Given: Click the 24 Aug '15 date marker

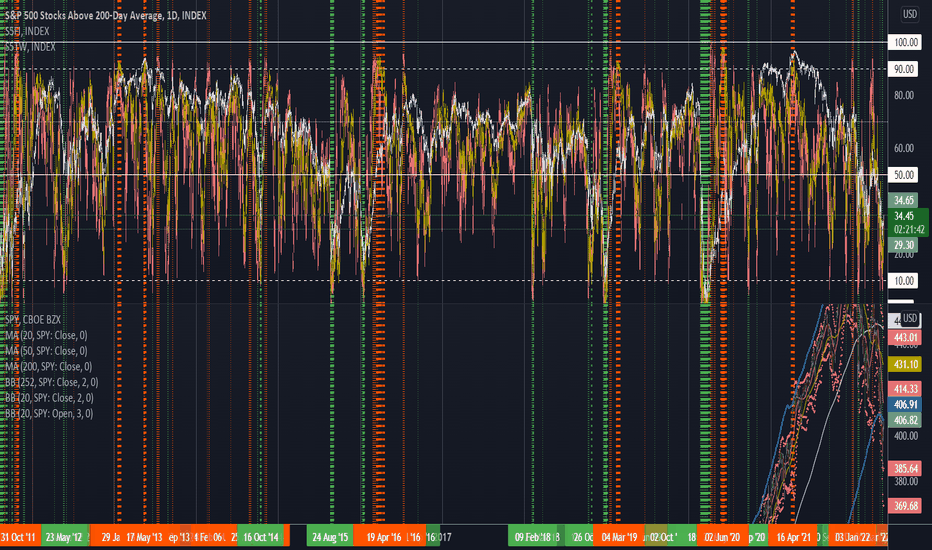Looking at the screenshot, I should pos(330,538).
